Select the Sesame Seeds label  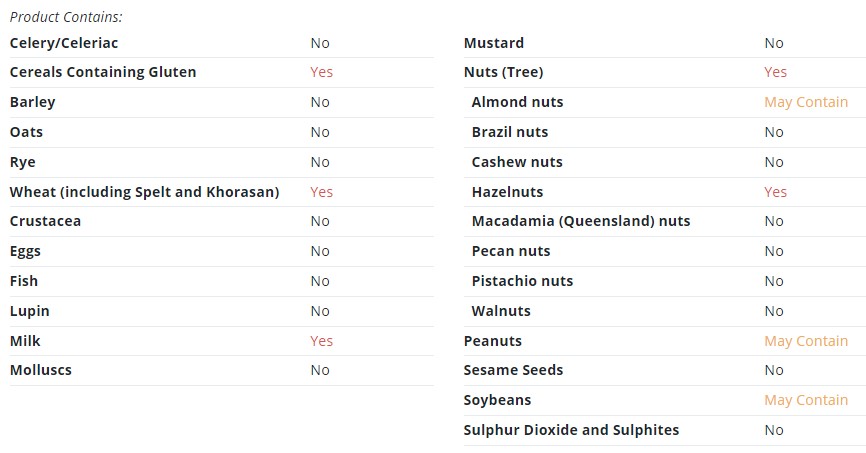click(x=513, y=370)
